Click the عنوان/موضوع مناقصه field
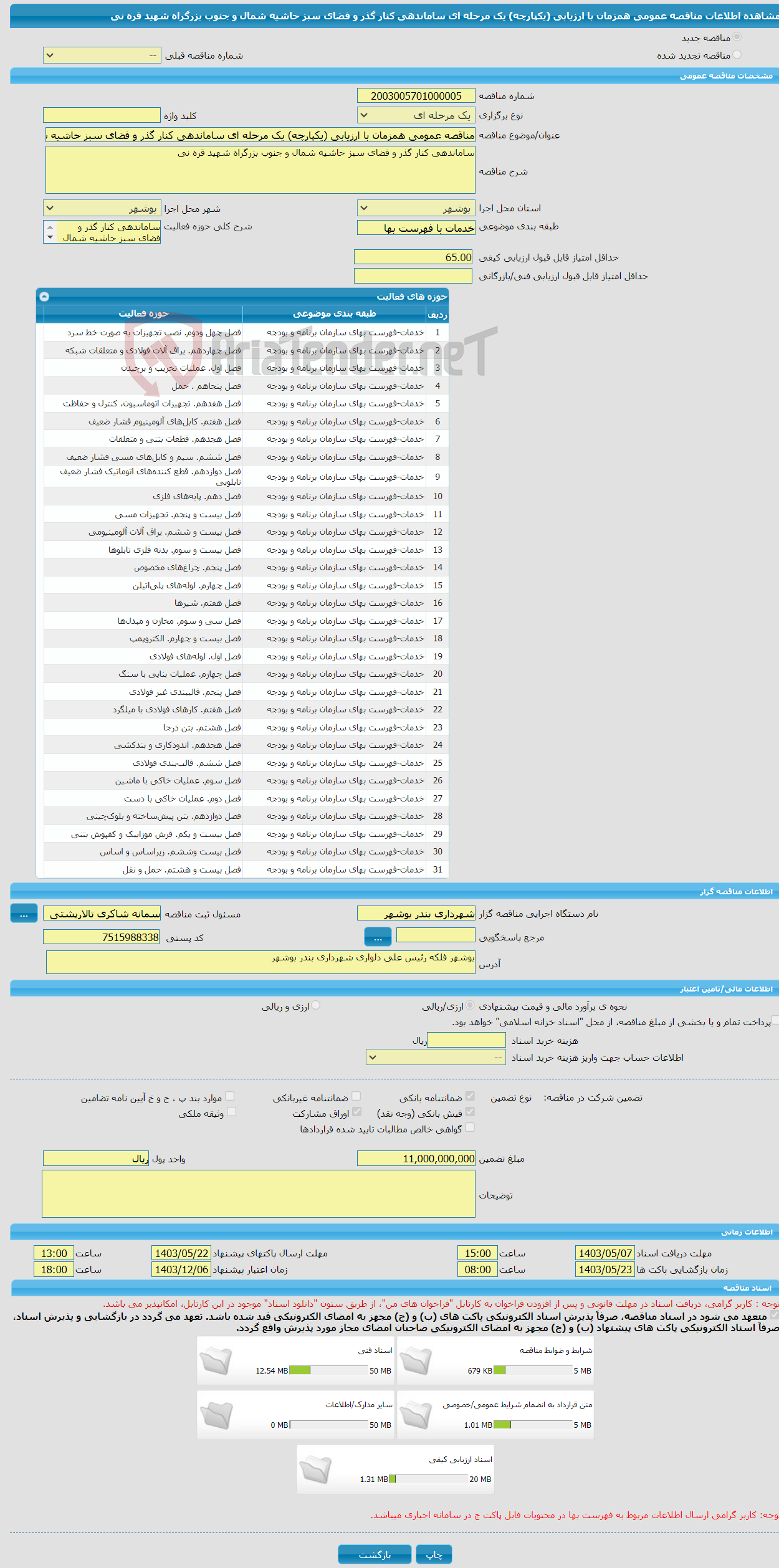 [260, 135]
